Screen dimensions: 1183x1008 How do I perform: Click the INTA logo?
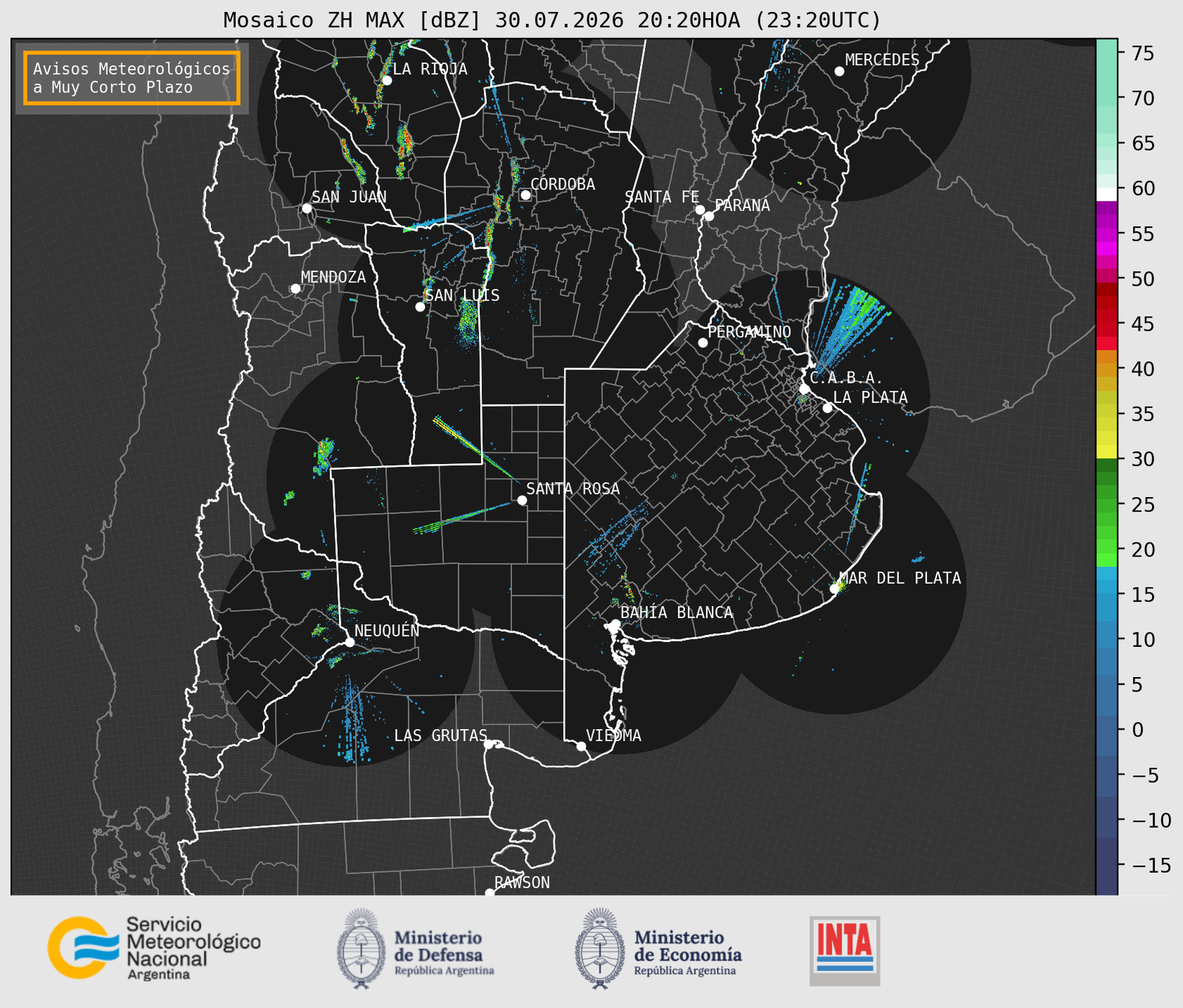(845, 951)
